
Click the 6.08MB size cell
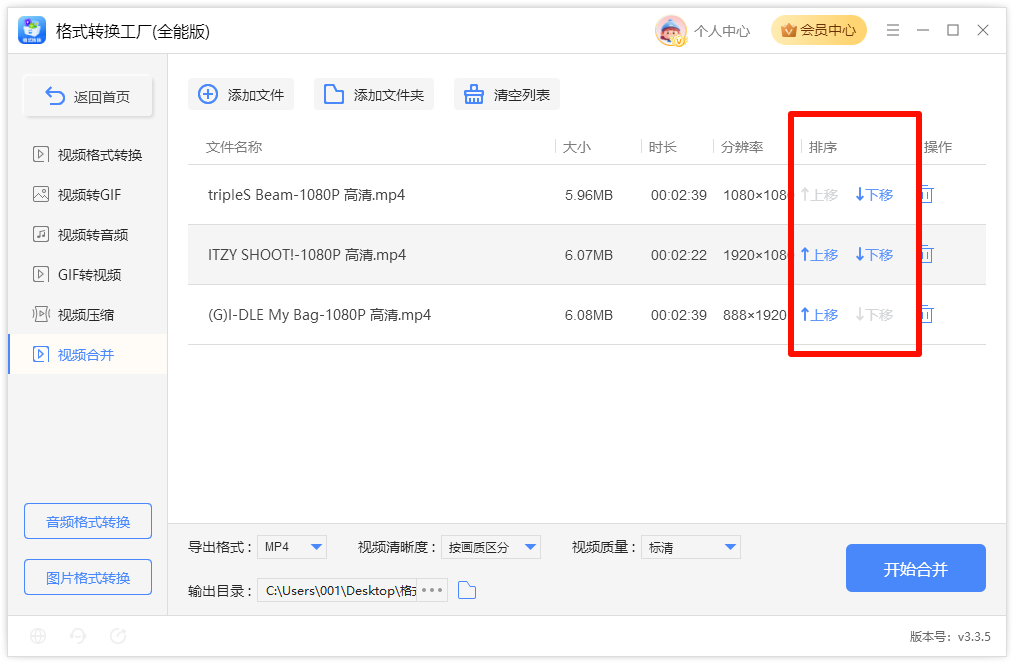(588, 316)
